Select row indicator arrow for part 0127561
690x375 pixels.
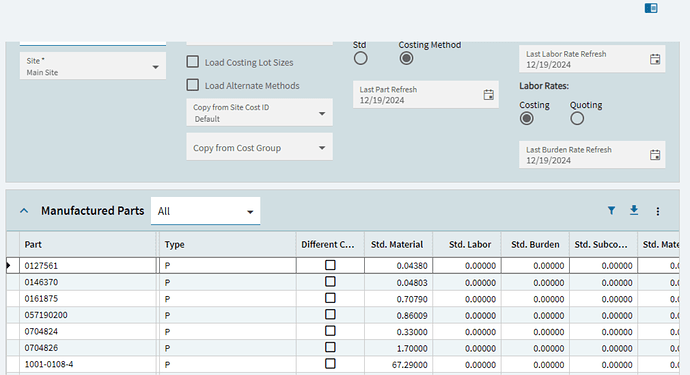(8, 265)
